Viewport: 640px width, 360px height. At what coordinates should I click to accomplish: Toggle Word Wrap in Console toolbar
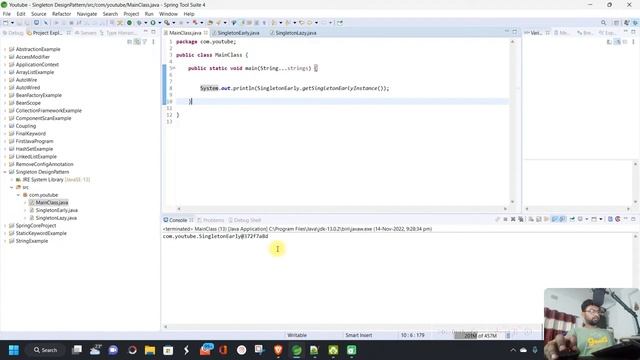[x=546, y=220]
